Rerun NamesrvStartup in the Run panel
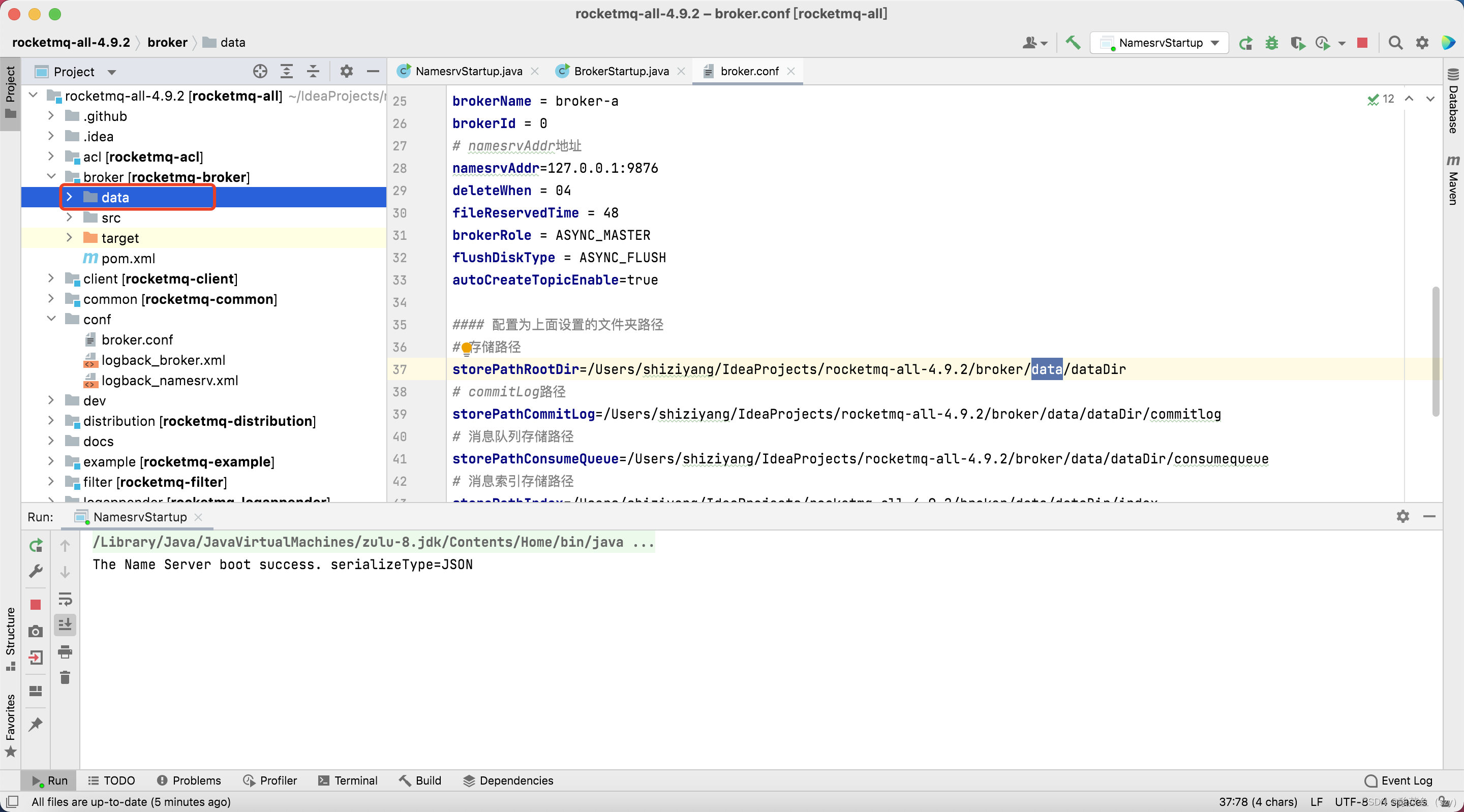The image size is (1464, 812). click(x=36, y=546)
